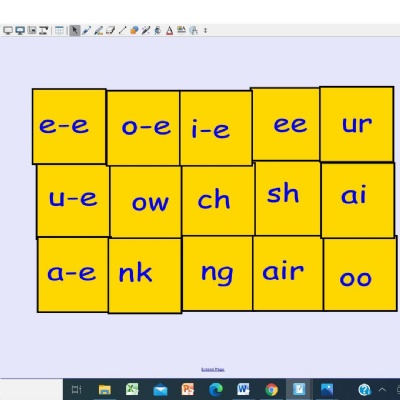The width and height of the screenshot is (400, 400).
Task: Select the yellow 'ch' card
Action: pos(218,201)
